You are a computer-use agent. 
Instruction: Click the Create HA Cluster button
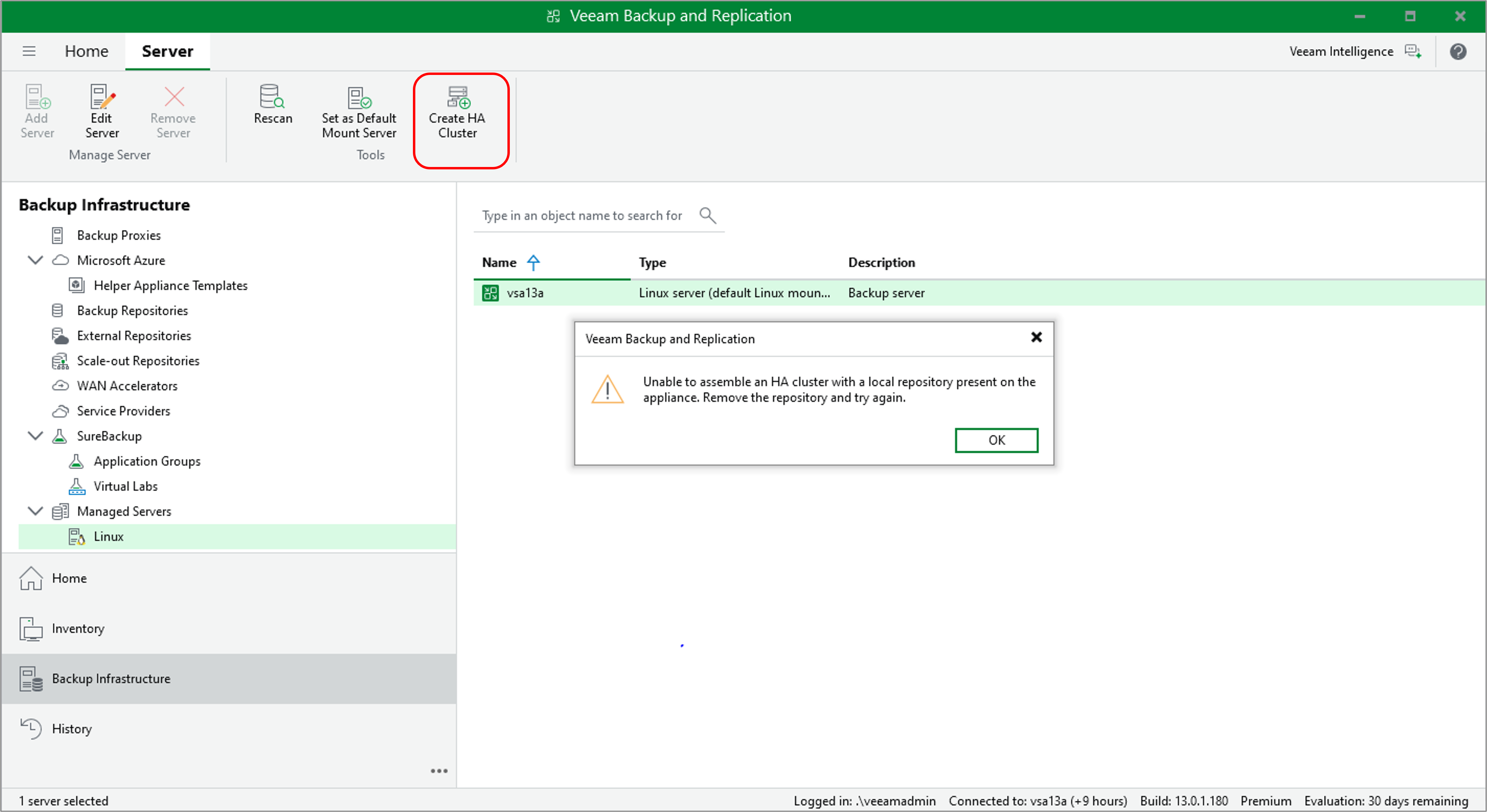[457, 111]
